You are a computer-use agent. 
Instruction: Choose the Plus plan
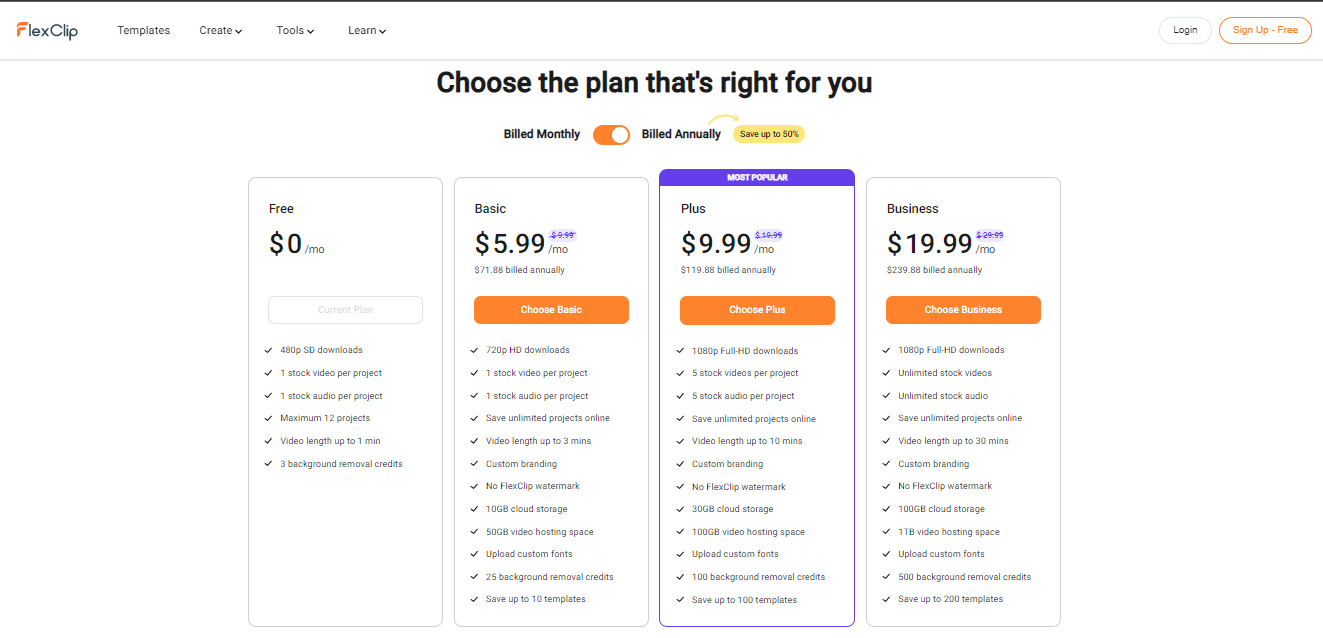pos(757,310)
